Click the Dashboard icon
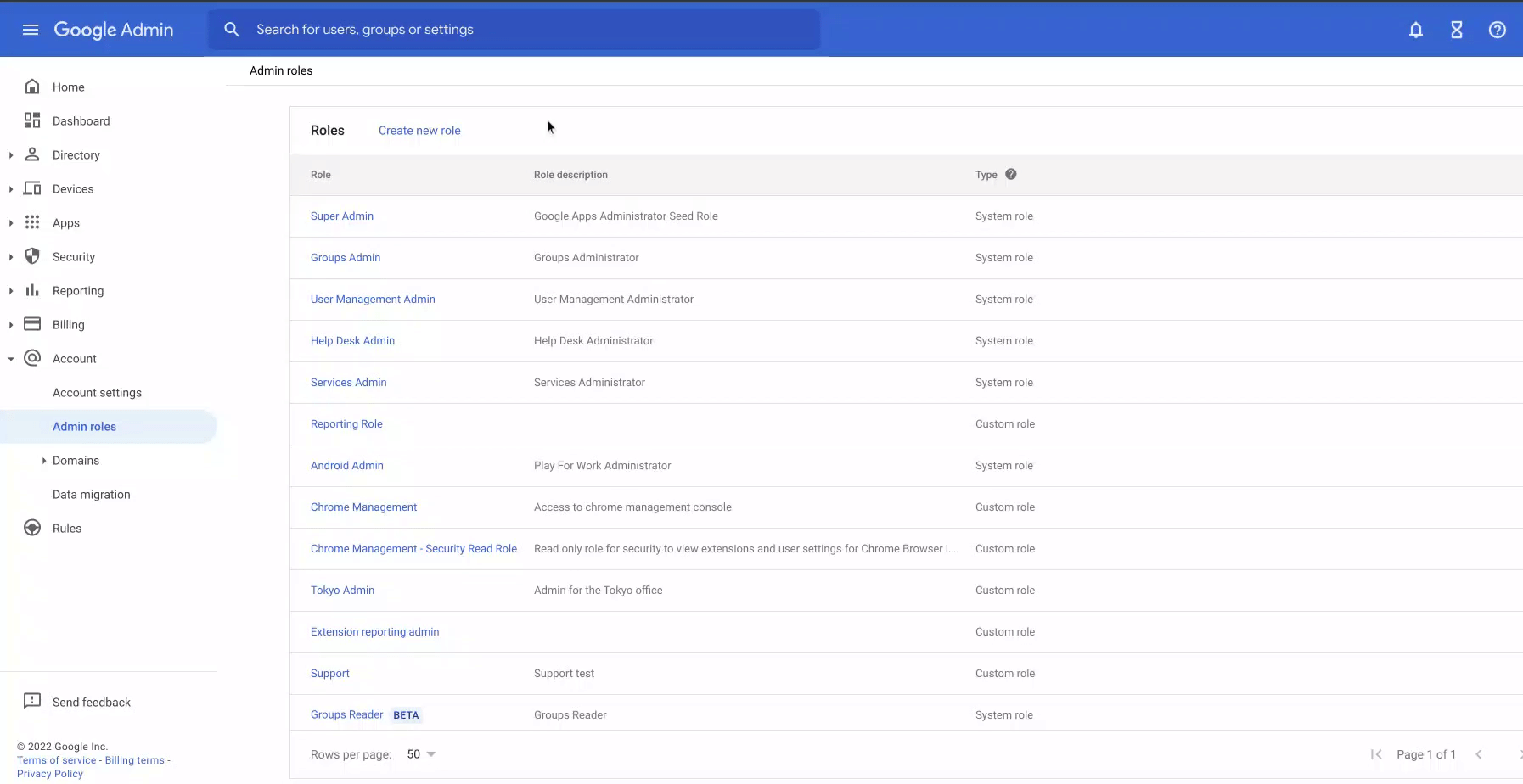This screenshot has width=1523, height=784. point(32,120)
